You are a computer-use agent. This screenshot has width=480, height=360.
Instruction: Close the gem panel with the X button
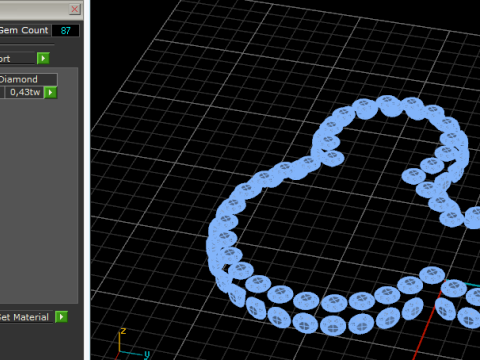pos(75,9)
